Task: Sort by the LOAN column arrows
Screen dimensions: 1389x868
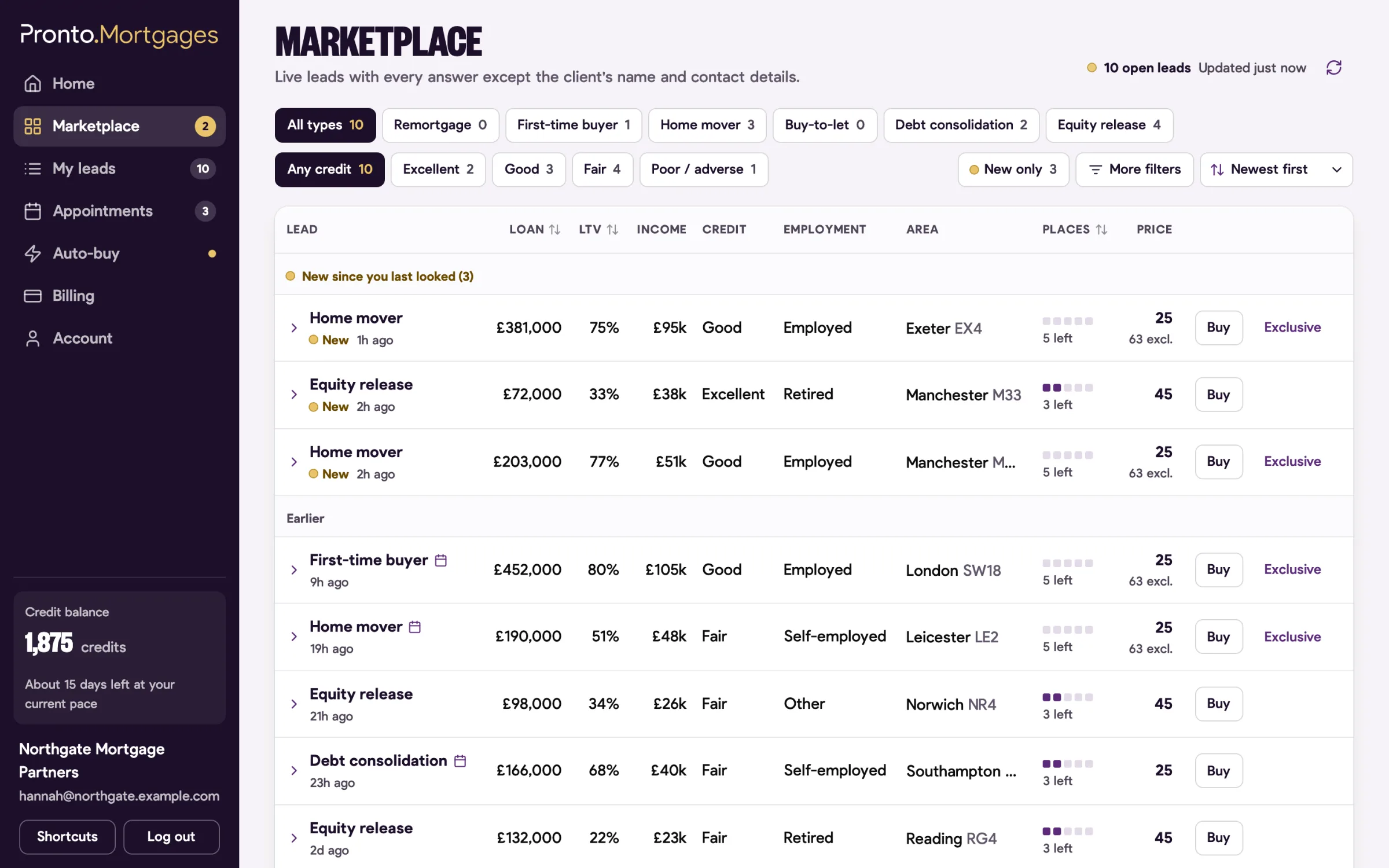Action: (554, 230)
